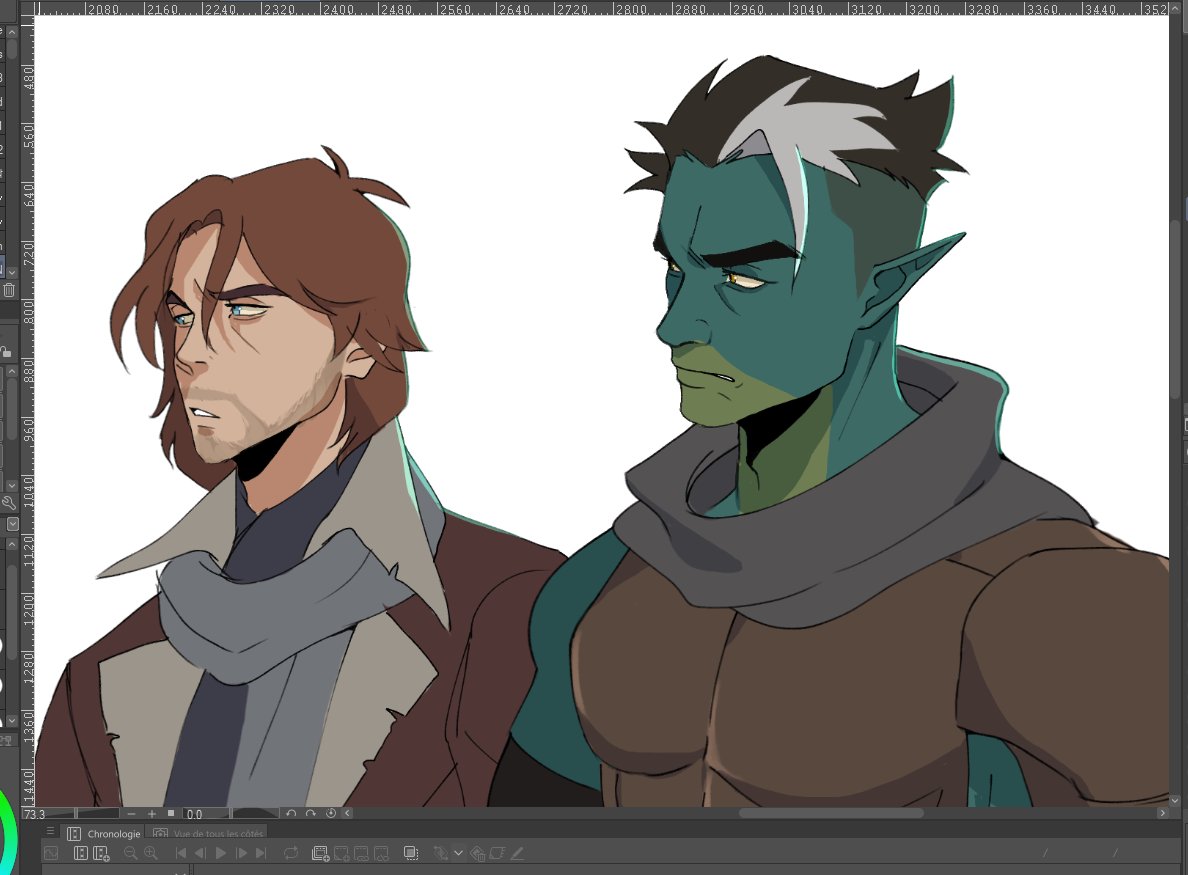Image resolution: width=1188 pixels, height=875 pixels.
Task: Open the keyframe interpolation dropdown arrow
Action: (458, 853)
